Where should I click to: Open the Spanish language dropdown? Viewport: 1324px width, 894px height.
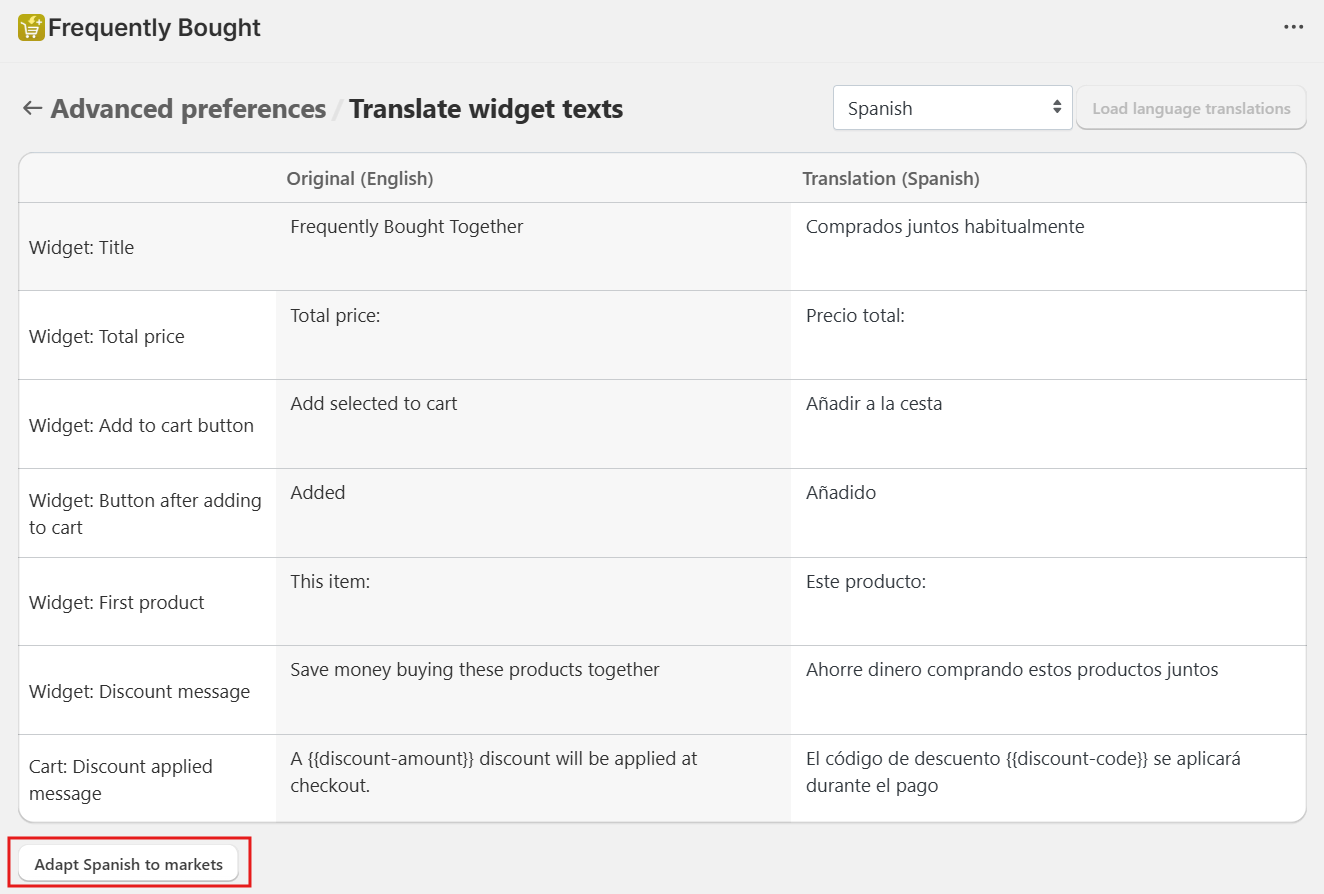[952, 108]
